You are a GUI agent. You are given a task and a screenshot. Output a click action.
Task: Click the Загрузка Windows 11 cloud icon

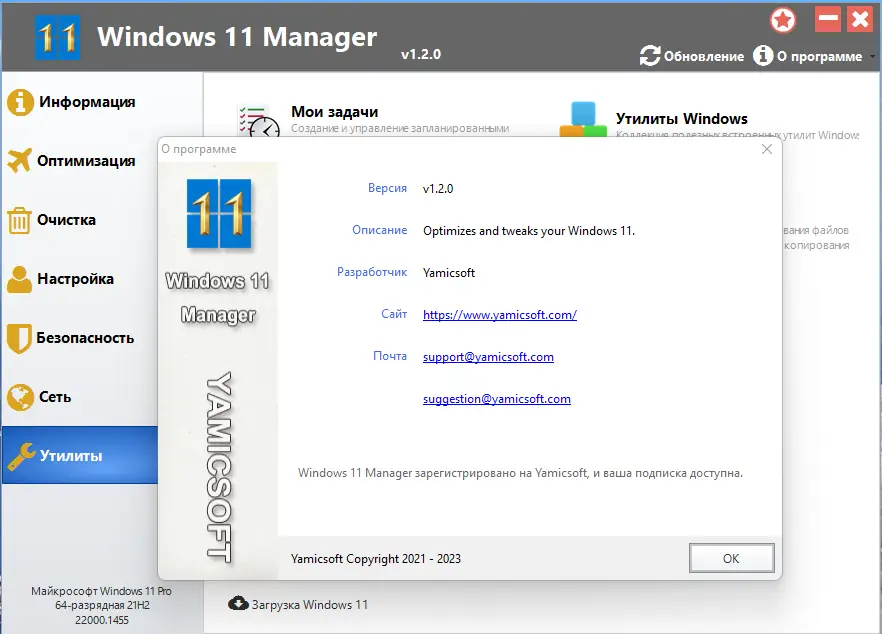click(237, 604)
